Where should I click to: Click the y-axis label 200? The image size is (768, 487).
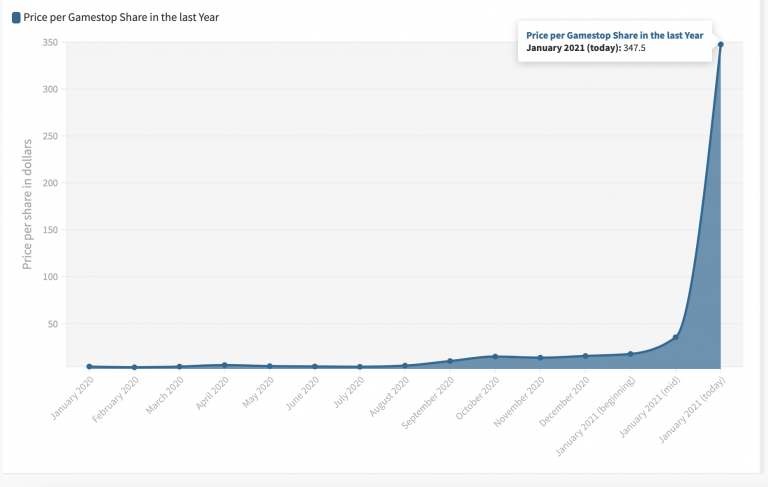click(x=50, y=183)
